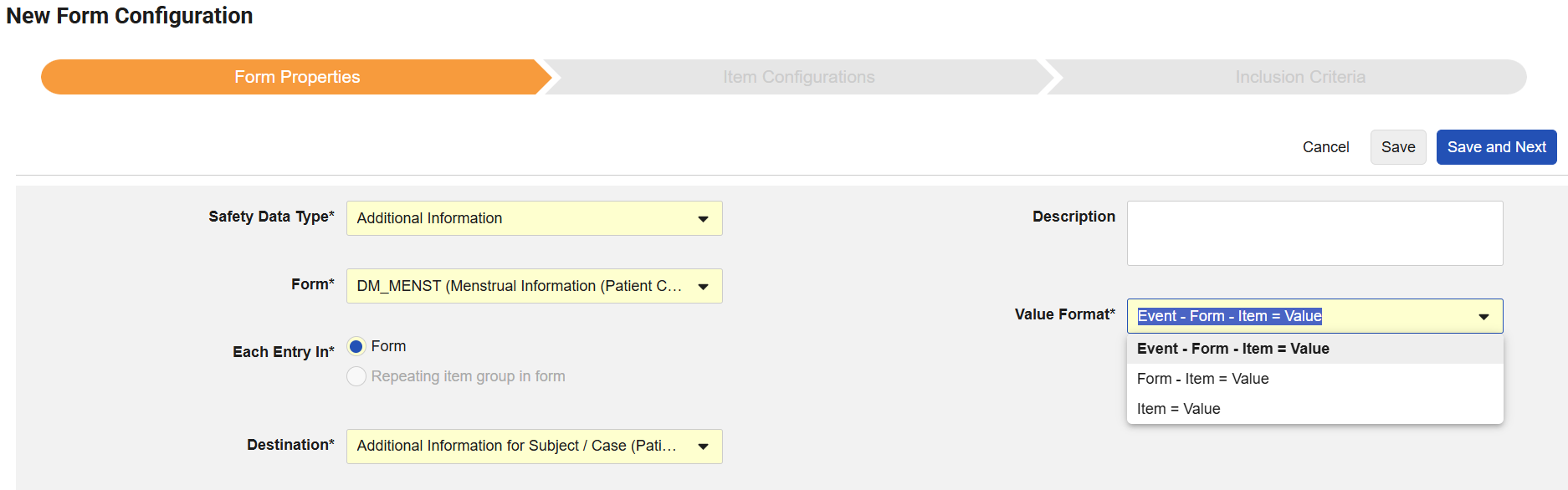Cancel the new form configuration

click(x=1325, y=147)
